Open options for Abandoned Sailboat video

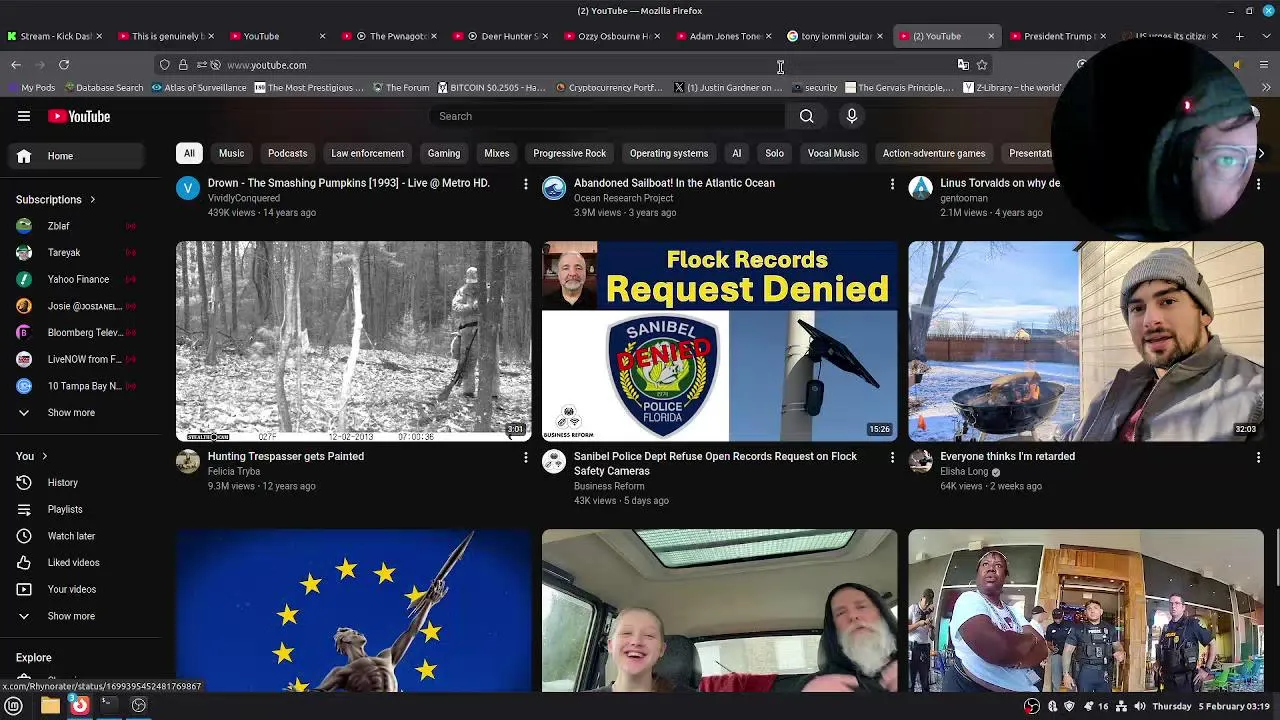pyautogui.click(x=892, y=184)
